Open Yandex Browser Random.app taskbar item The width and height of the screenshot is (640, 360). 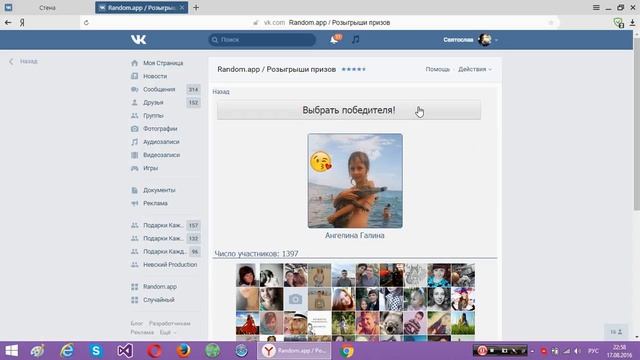click(294, 351)
